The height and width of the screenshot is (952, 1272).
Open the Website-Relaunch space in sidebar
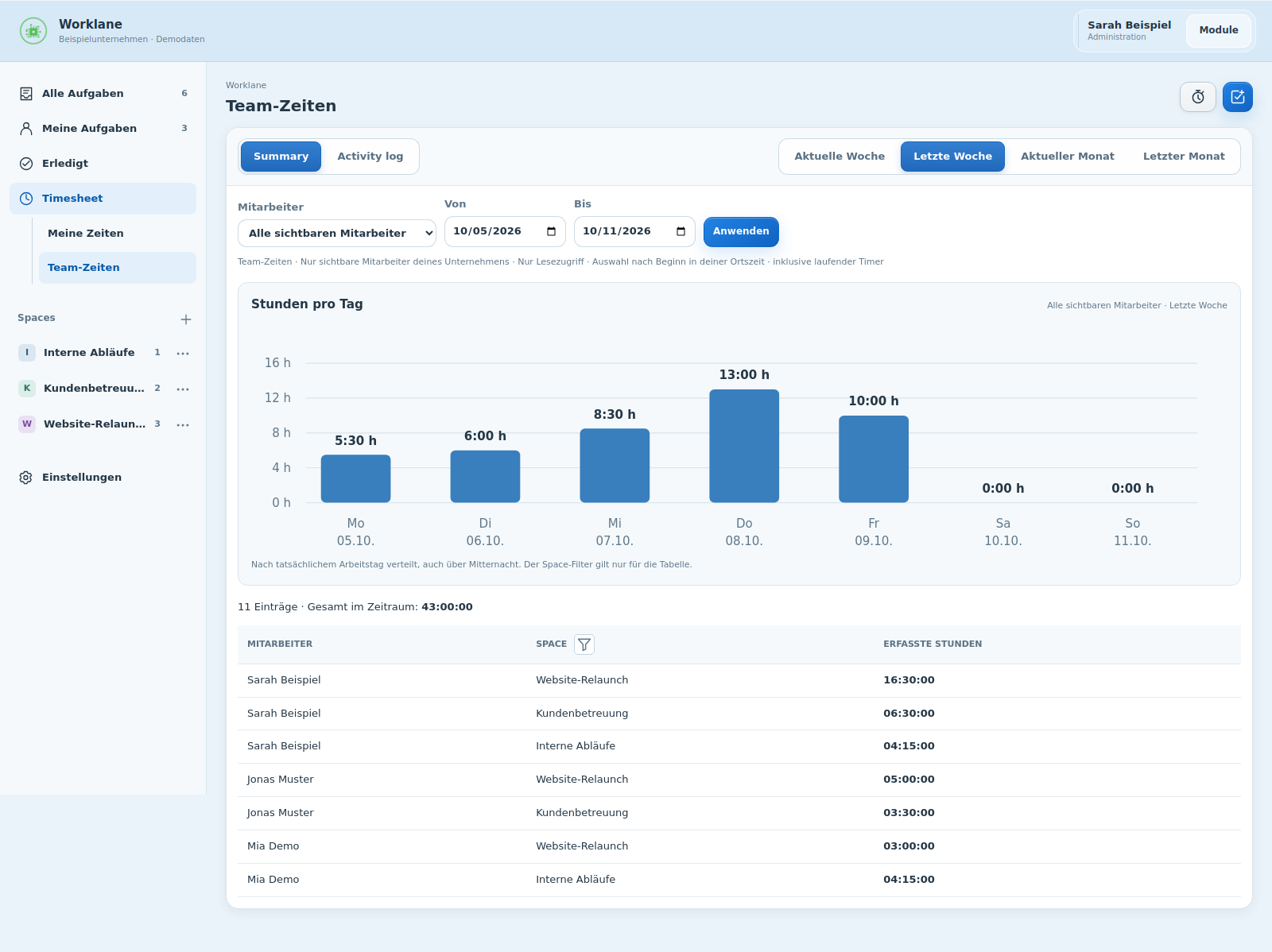coord(94,424)
